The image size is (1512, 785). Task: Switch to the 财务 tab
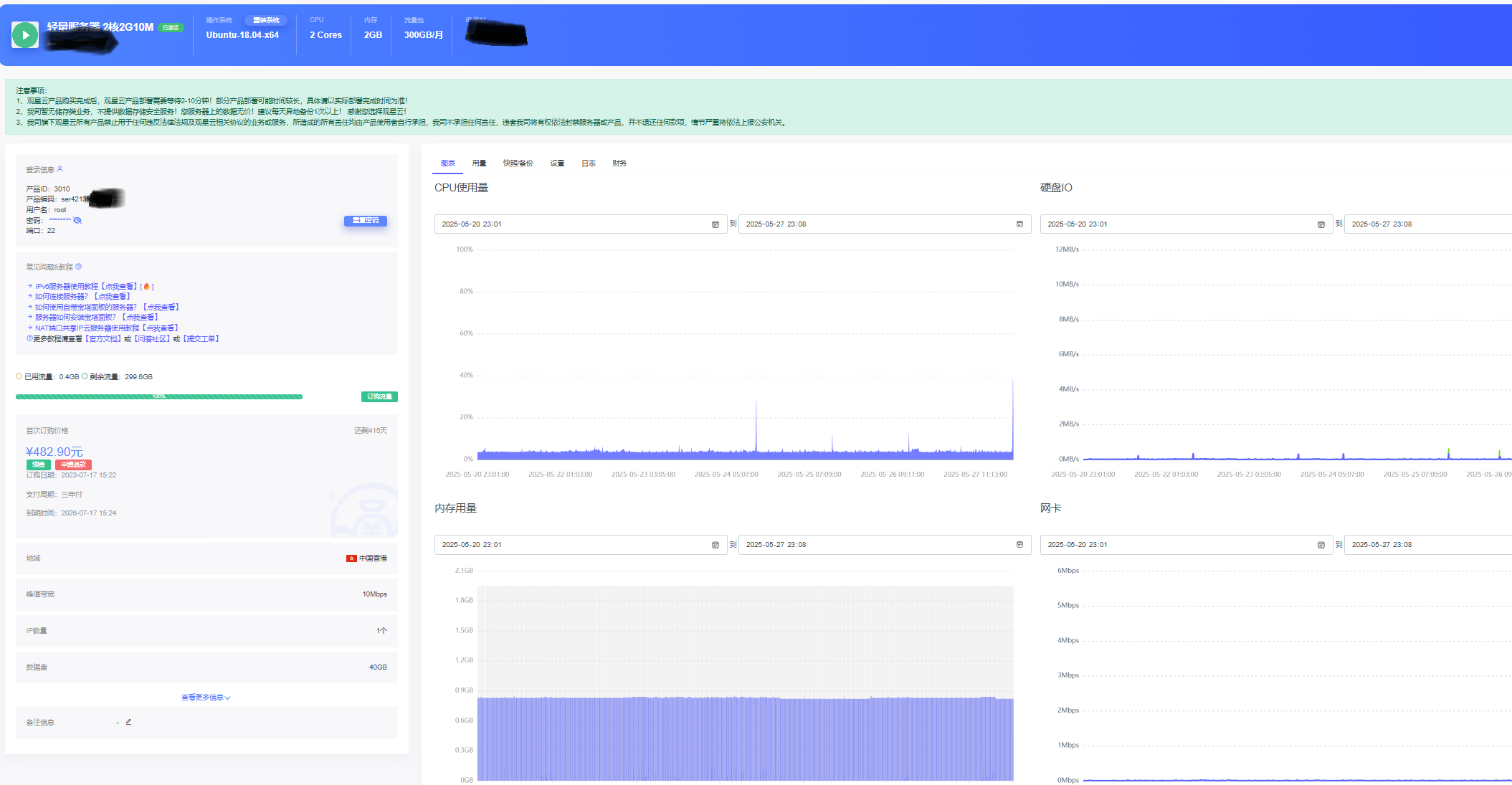coord(619,163)
